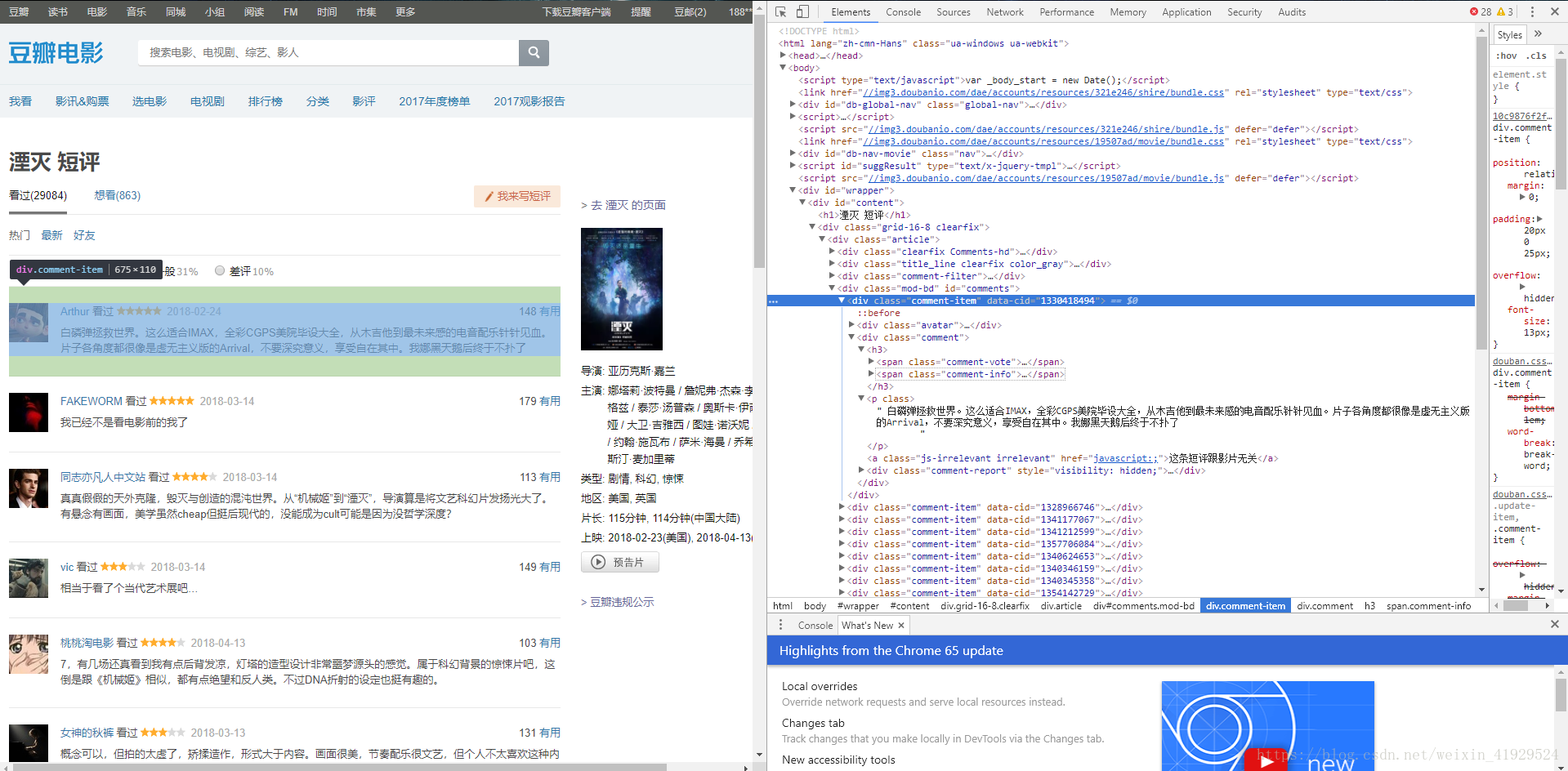
Task: Click the red error count icon
Action: pyautogui.click(x=1474, y=11)
